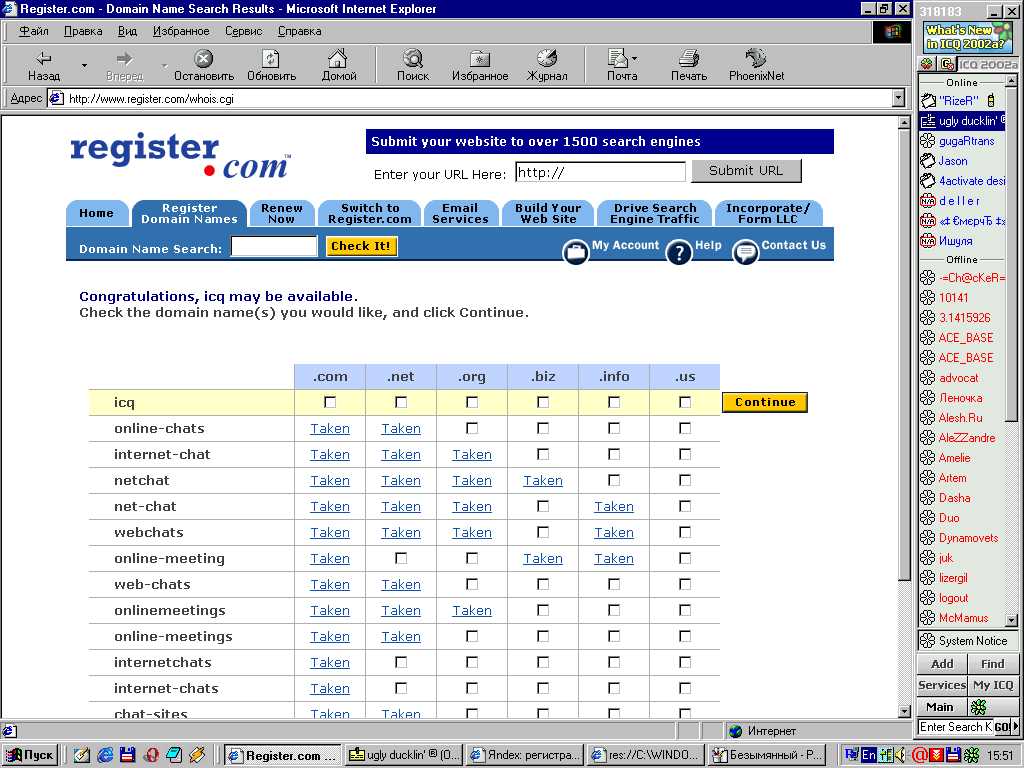Click the ICQ Main button

(x=940, y=707)
